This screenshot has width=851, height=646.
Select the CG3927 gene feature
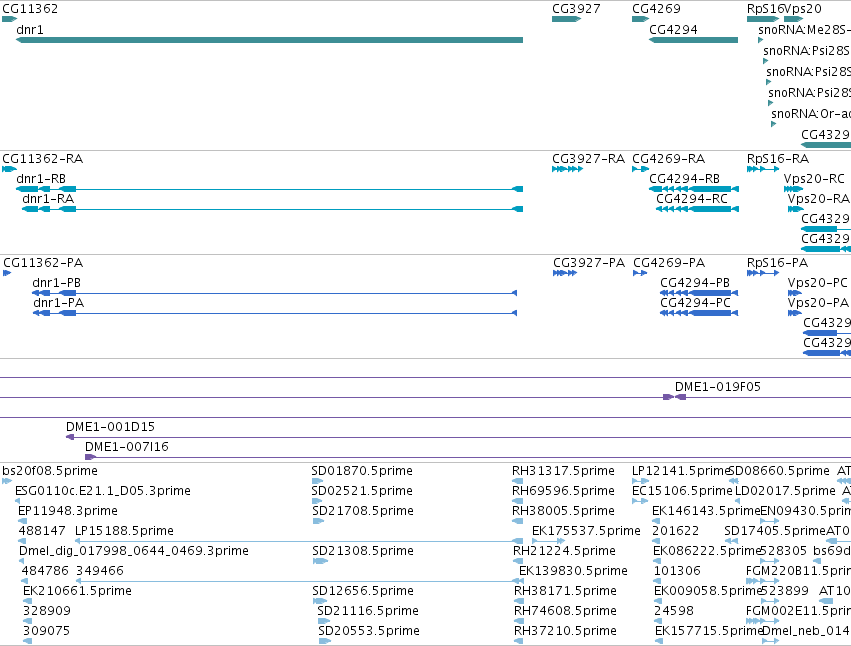pyautogui.click(x=566, y=19)
